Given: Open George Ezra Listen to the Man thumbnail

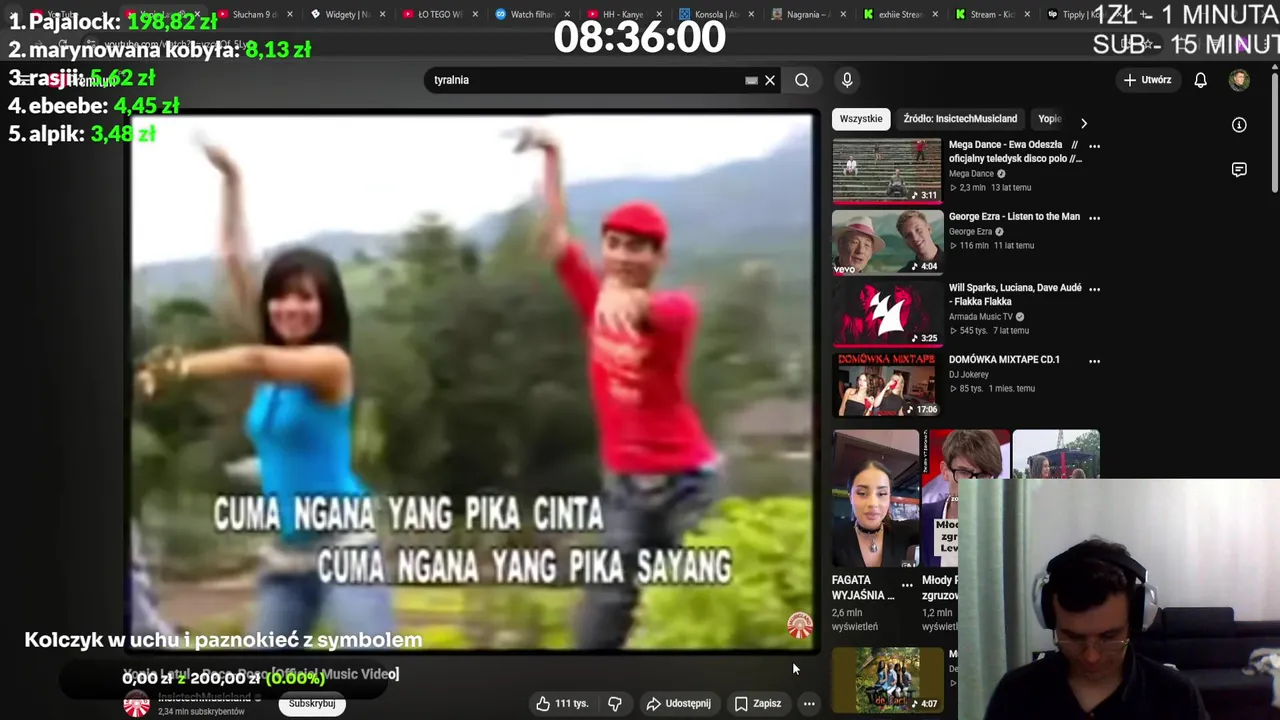Looking at the screenshot, I should [x=887, y=242].
